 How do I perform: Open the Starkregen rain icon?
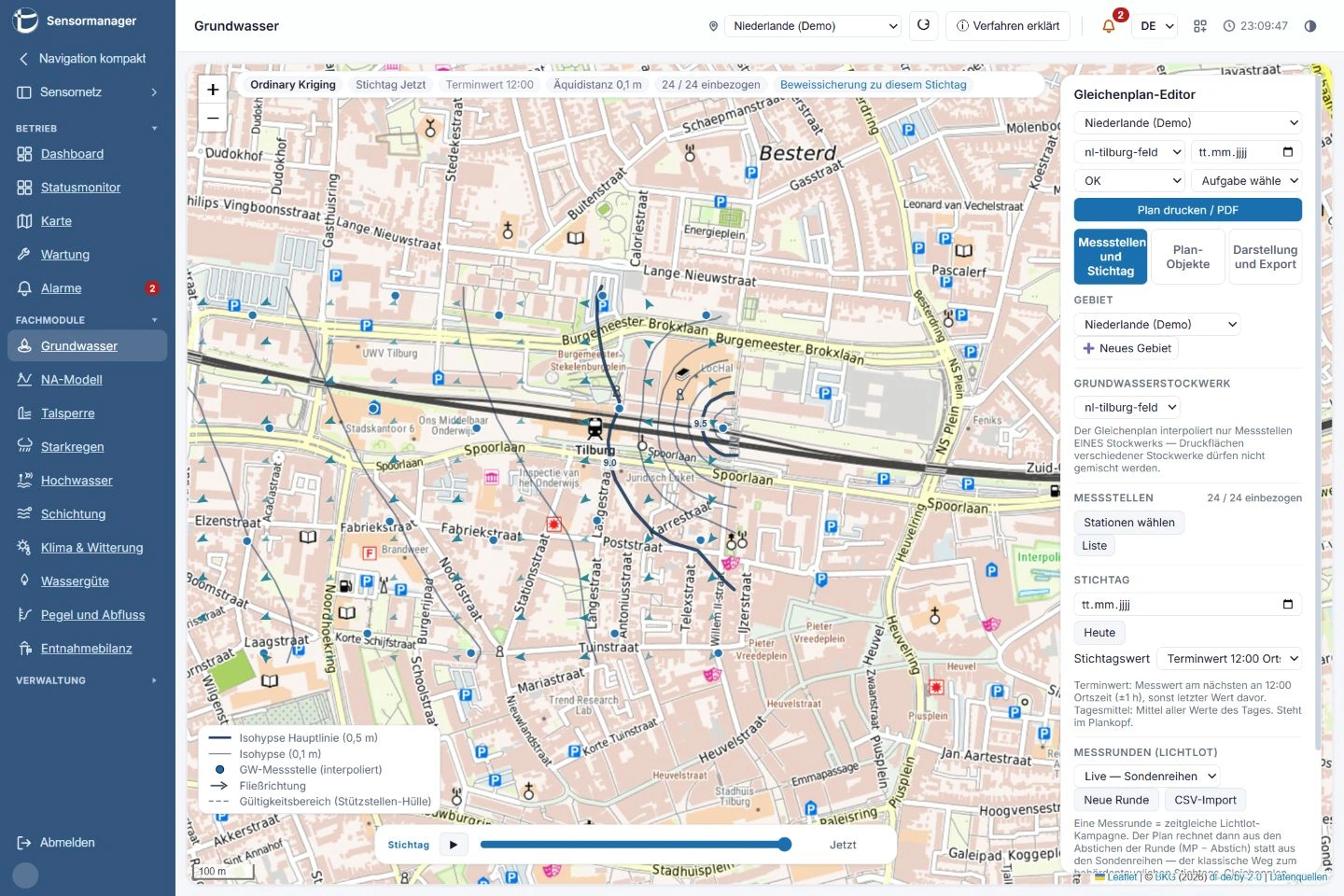tap(24, 447)
